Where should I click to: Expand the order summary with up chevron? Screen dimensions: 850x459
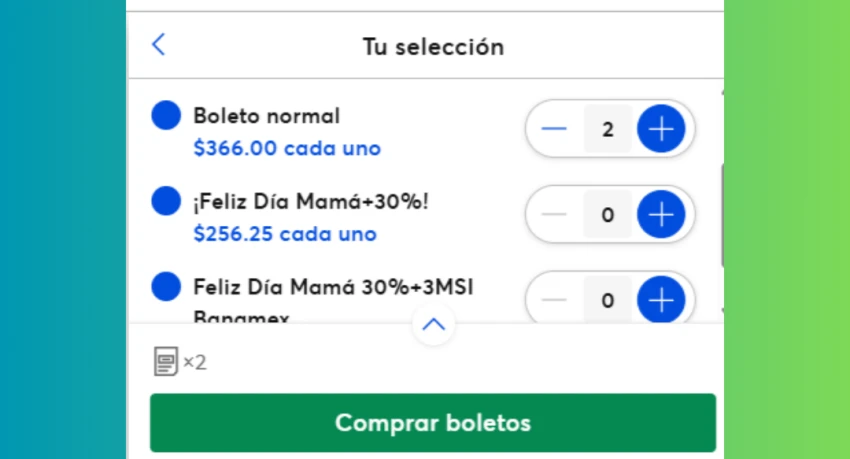tap(433, 325)
